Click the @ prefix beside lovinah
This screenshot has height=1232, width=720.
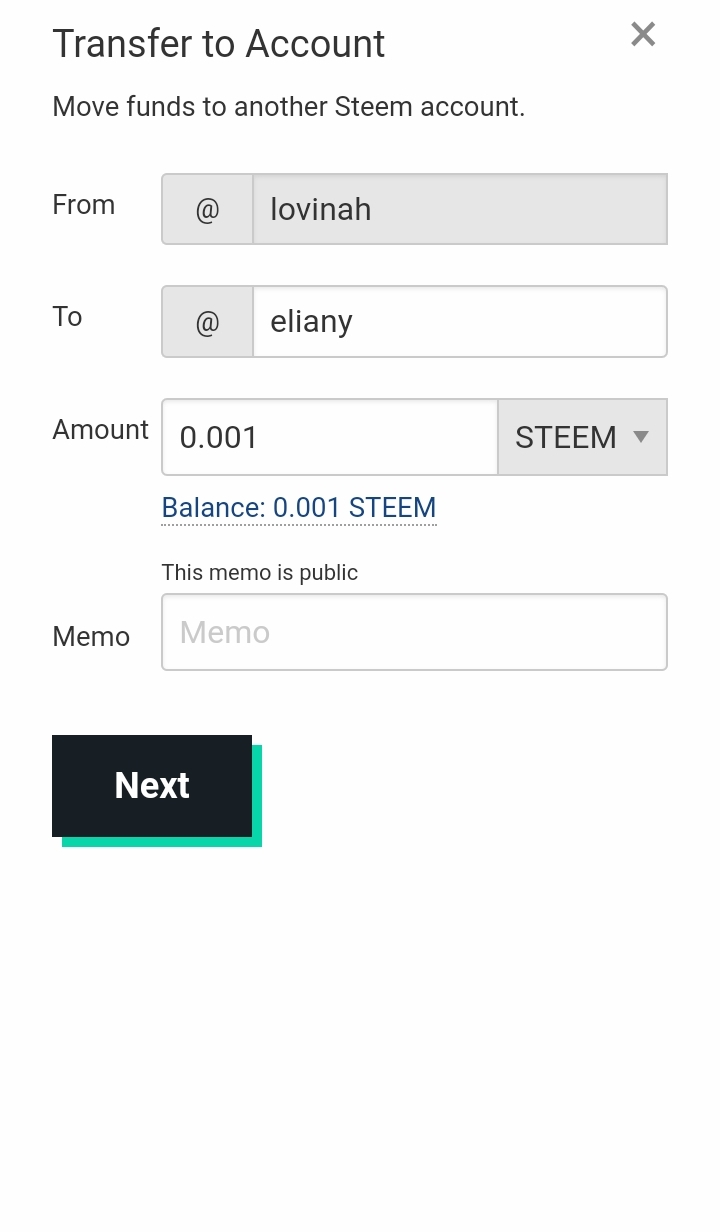click(207, 210)
